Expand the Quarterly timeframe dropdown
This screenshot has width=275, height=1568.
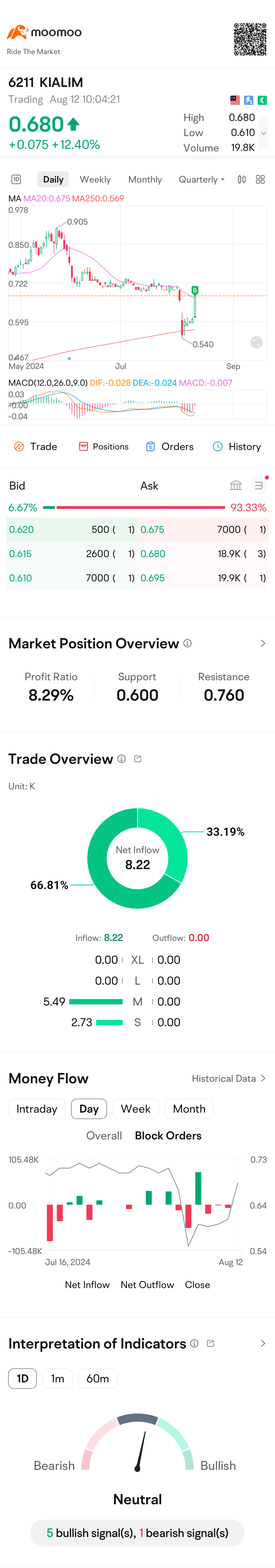(202, 179)
